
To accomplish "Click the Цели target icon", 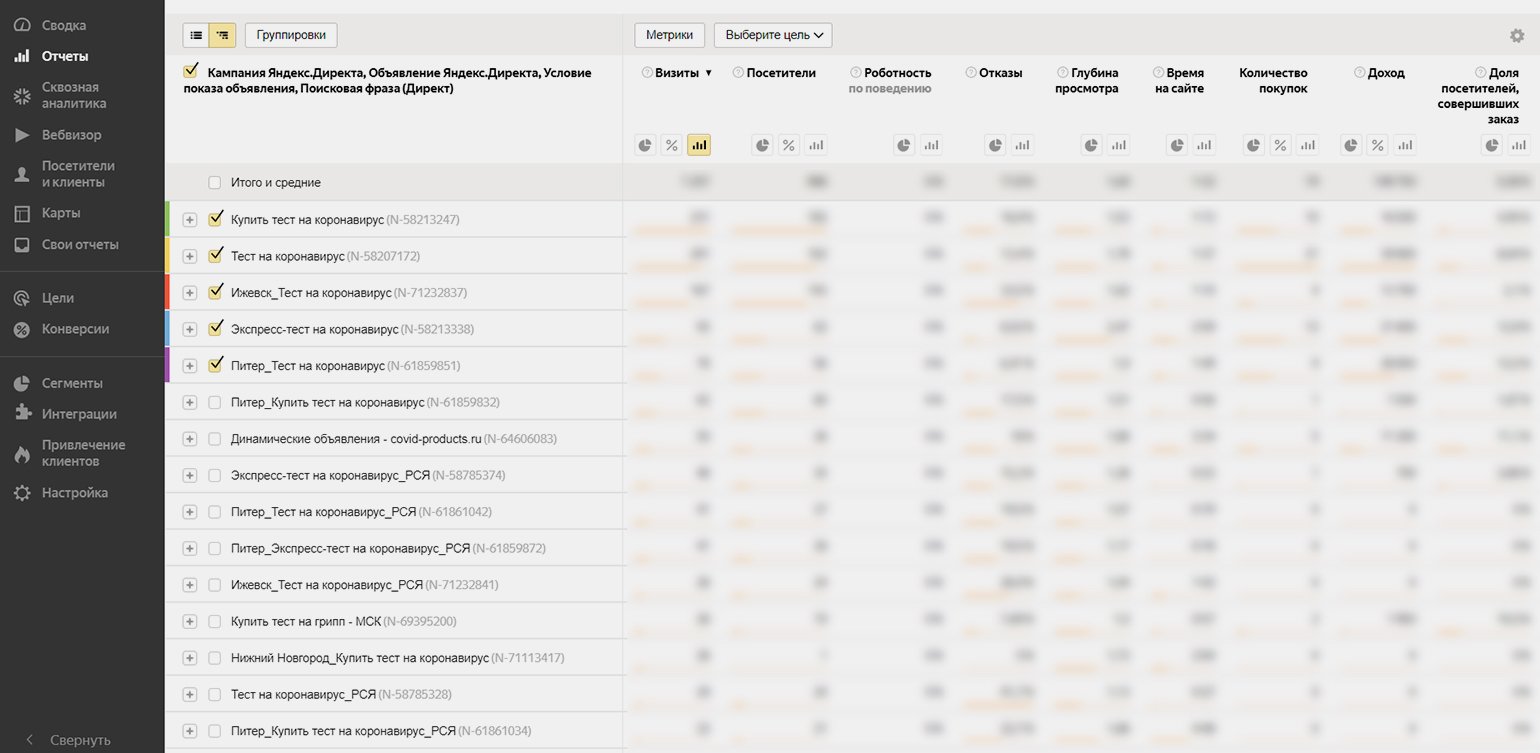I will coord(21,298).
